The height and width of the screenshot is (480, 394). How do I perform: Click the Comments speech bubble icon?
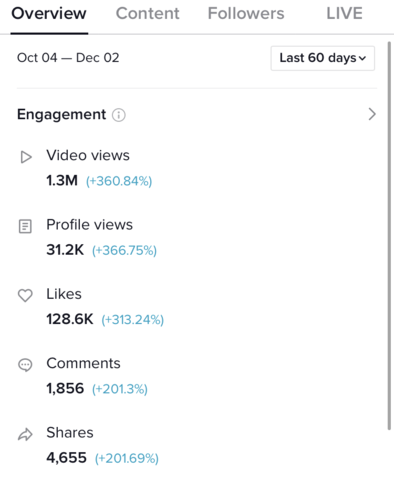tap(25, 365)
